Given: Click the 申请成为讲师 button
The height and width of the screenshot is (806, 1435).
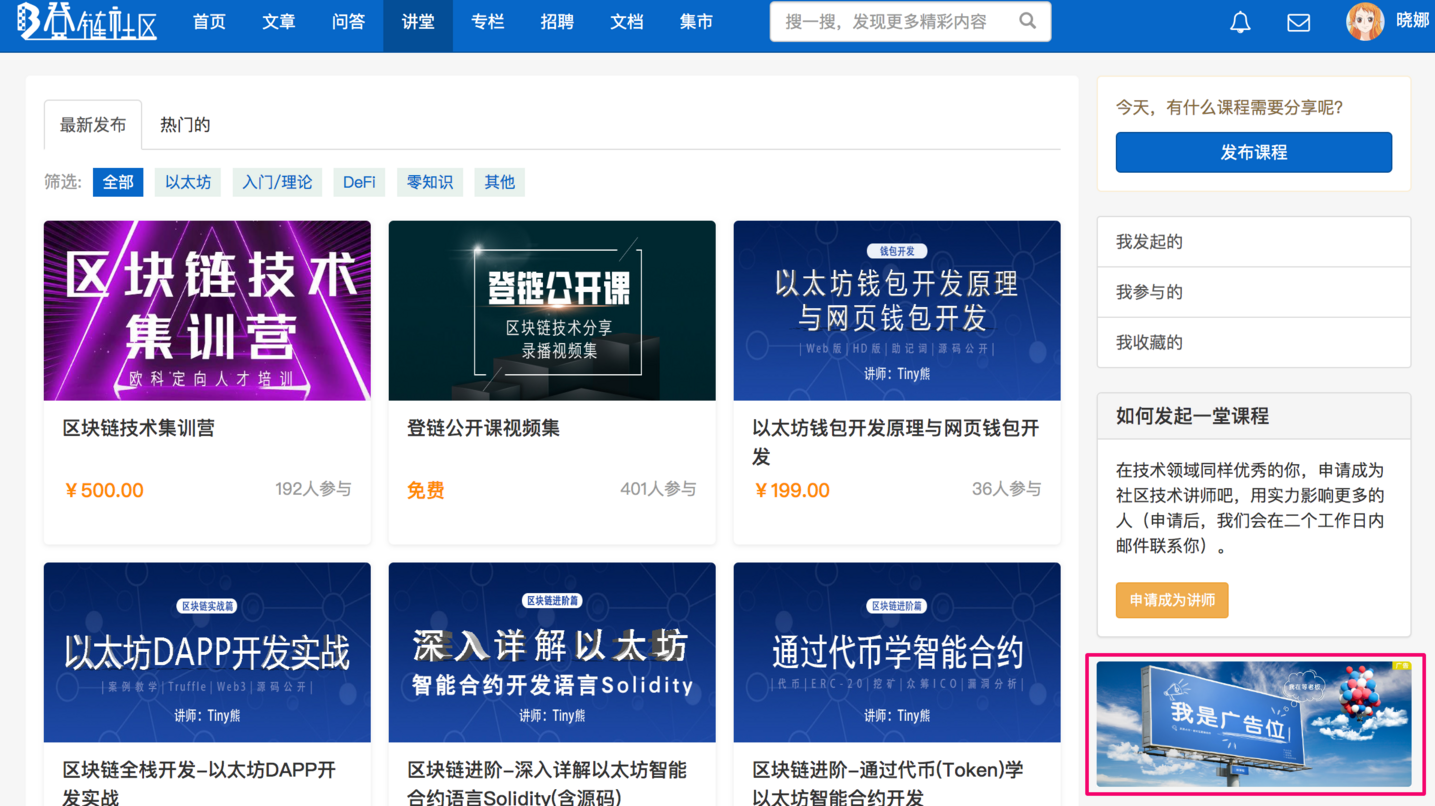Looking at the screenshot, I should coord(1172,600).
